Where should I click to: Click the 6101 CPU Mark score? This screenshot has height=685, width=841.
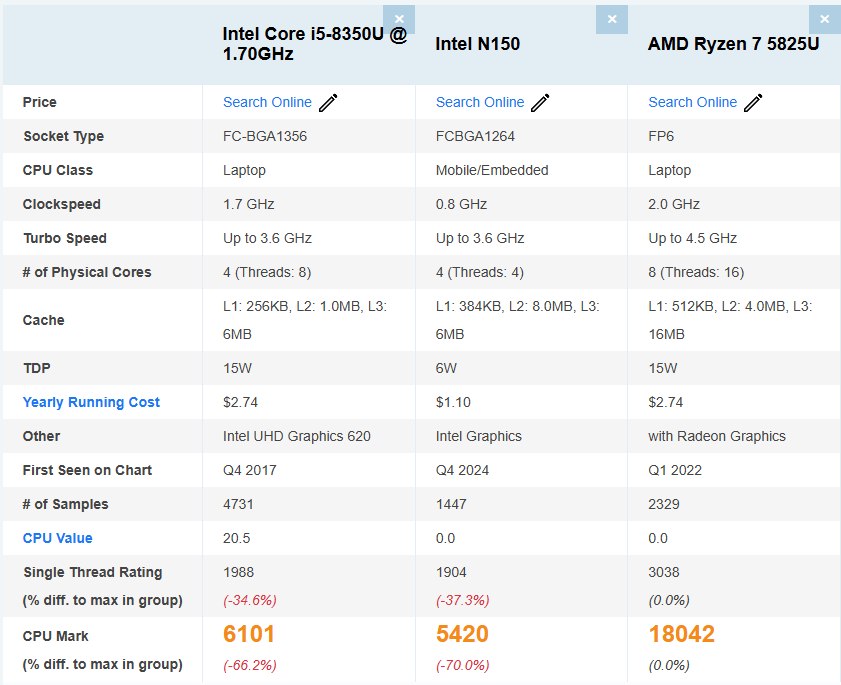tap(249, 634)
